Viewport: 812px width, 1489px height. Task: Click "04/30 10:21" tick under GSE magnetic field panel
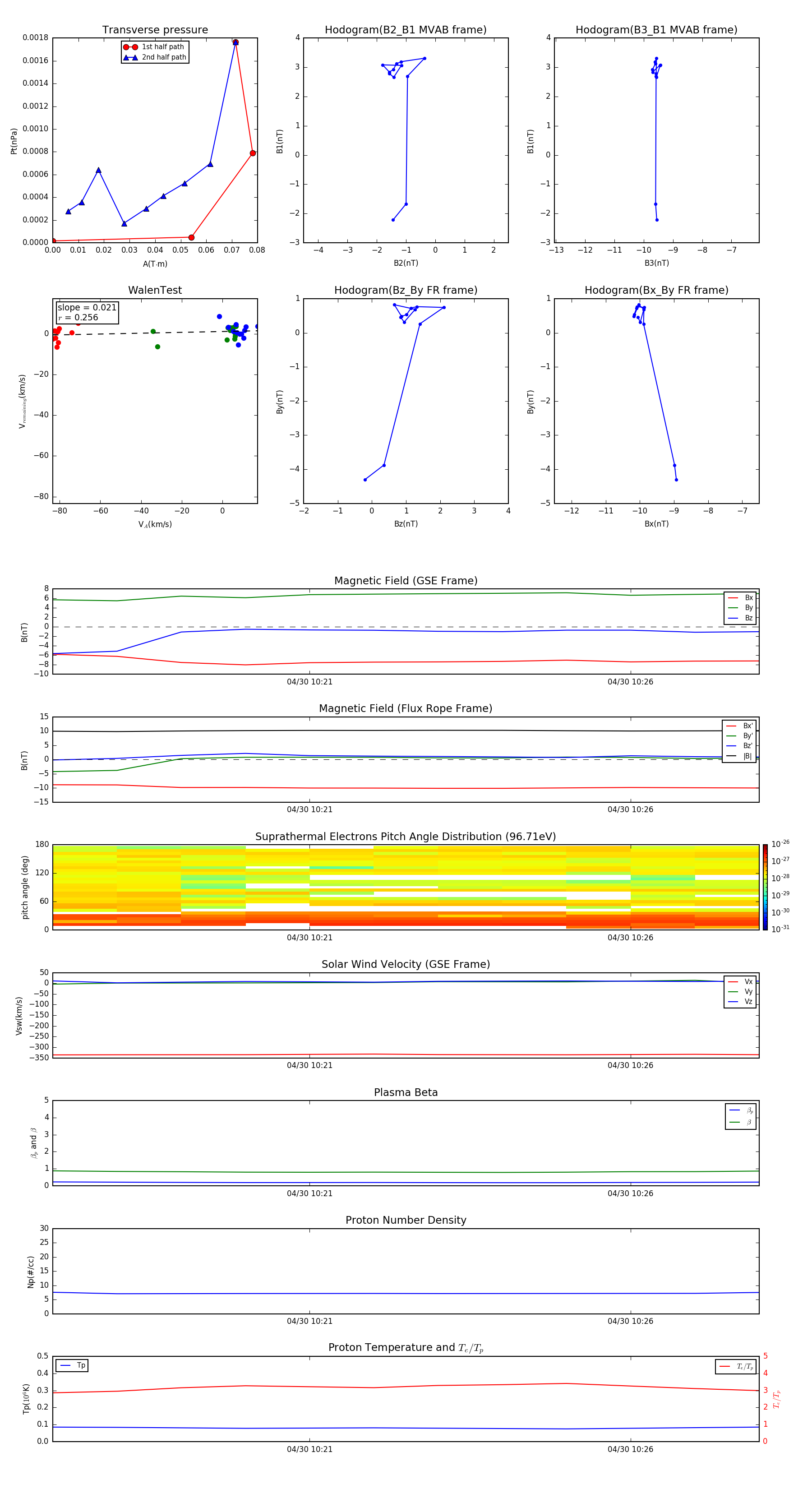[310, 682]
